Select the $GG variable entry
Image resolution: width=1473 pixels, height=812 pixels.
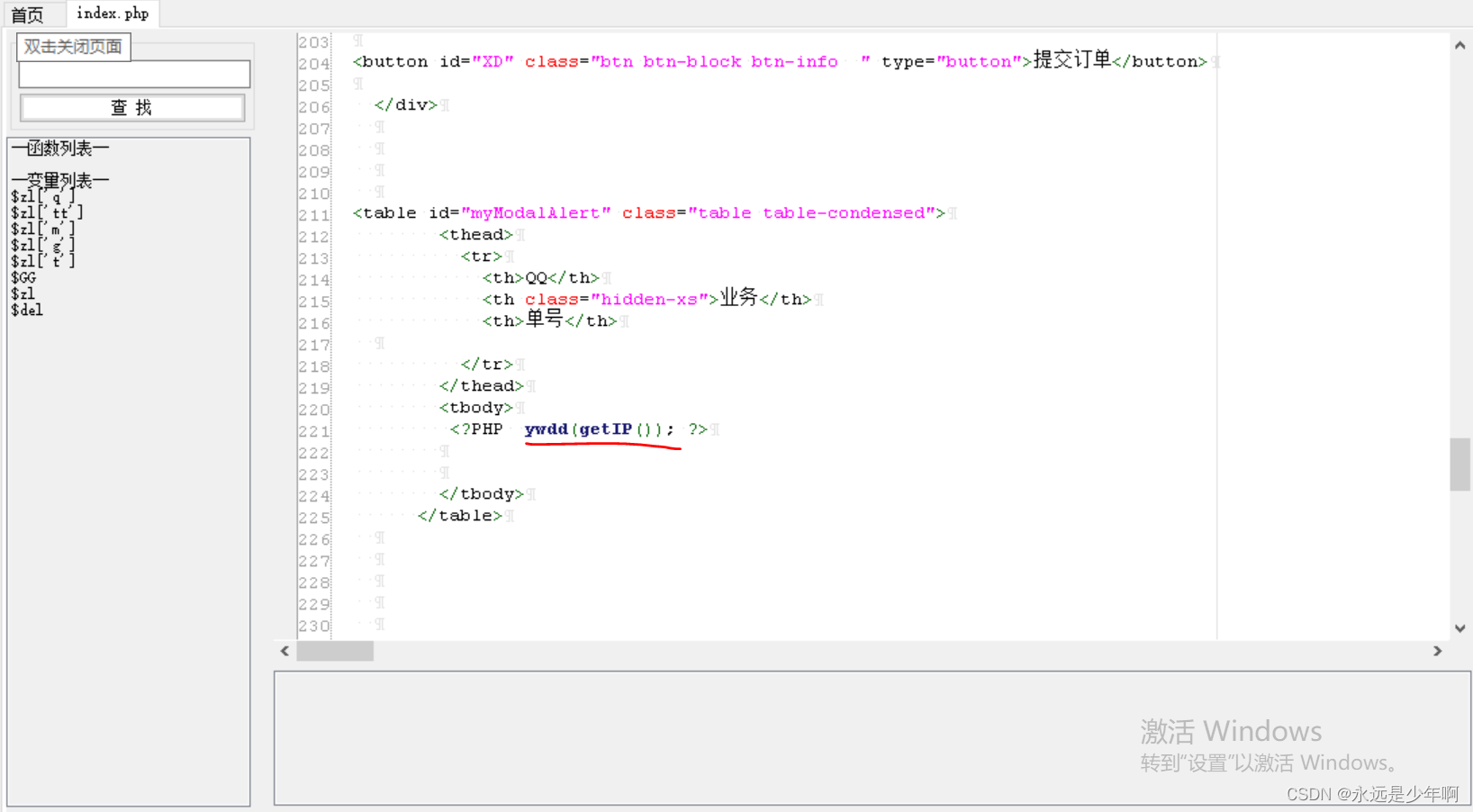23,277
